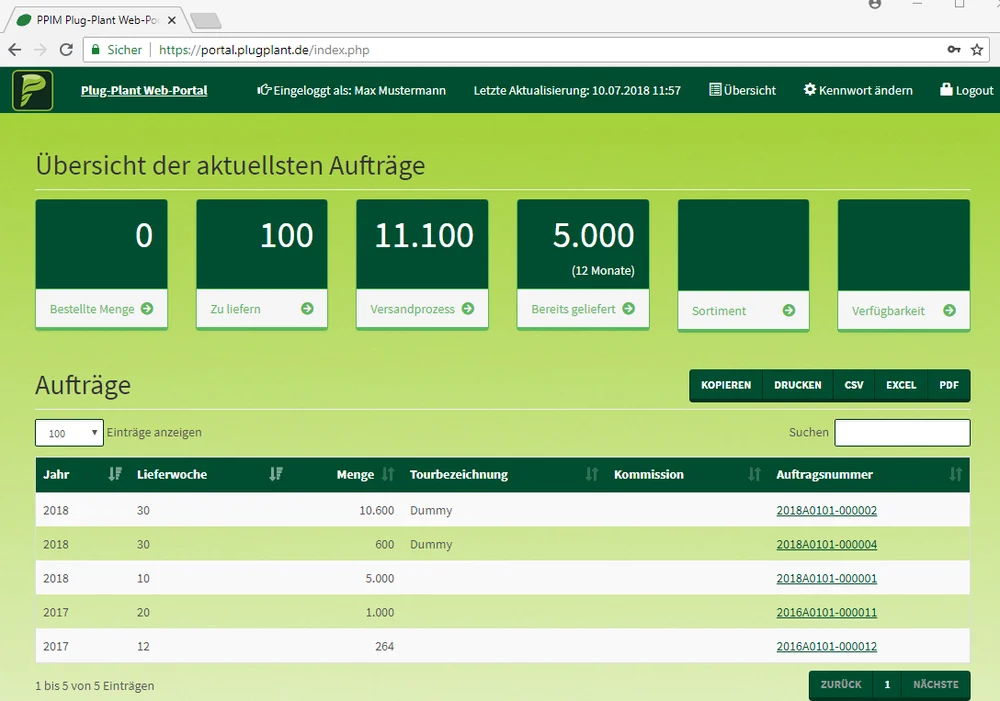Open Übersicht menu item
1000x701 pixels.
coord(742,90)
